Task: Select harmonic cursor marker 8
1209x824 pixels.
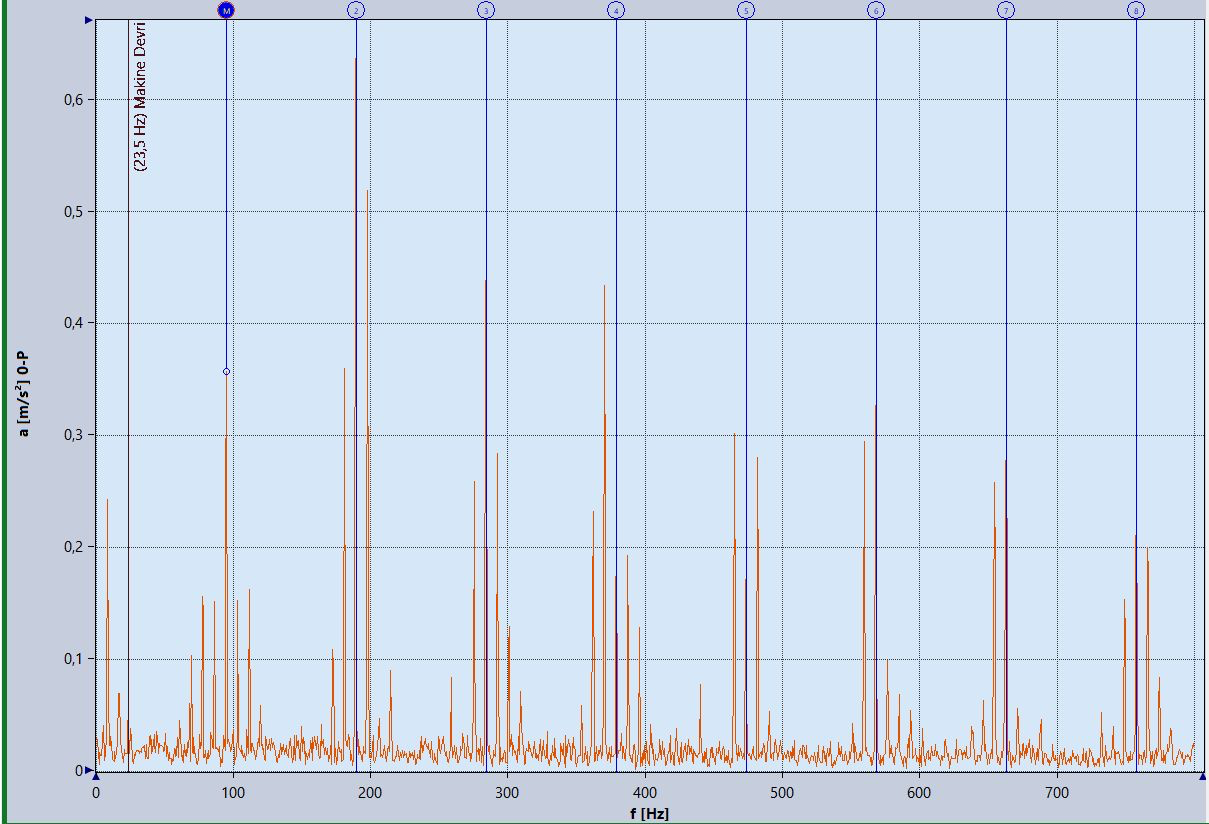Action: pos(1136,10)
